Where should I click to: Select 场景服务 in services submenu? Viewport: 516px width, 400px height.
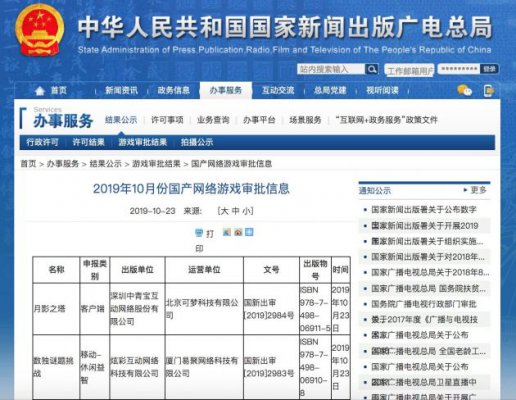305,120
